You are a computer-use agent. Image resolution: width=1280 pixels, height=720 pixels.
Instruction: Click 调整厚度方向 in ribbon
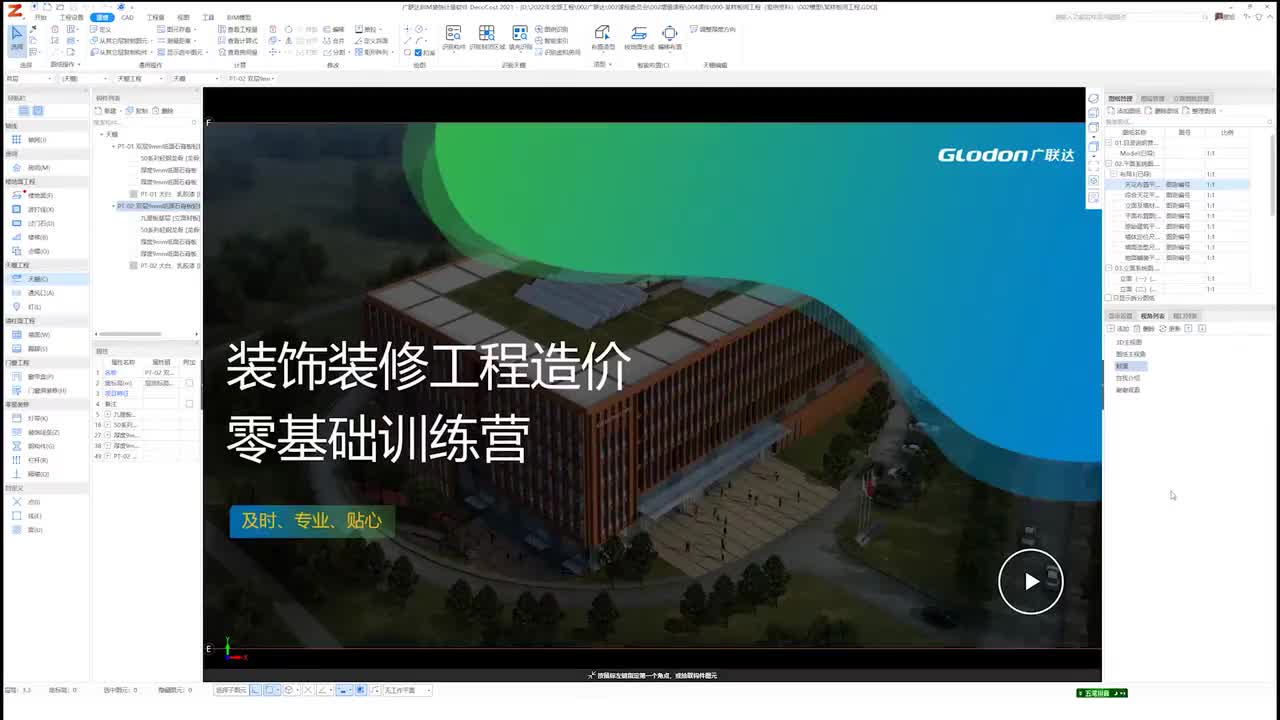714,30
